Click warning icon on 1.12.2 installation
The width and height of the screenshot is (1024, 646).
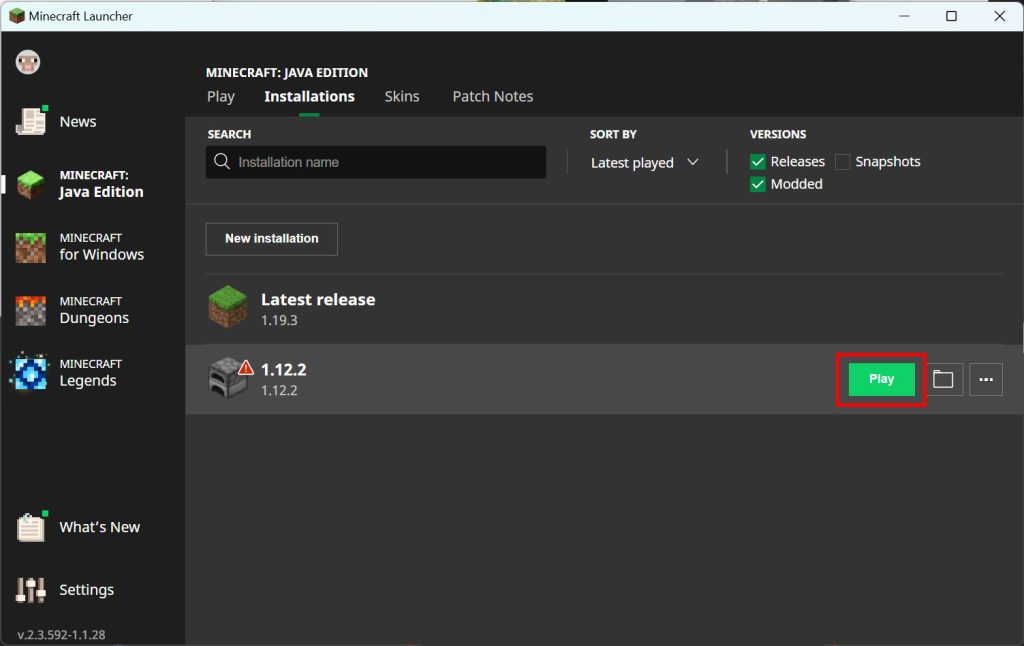click(246, 368)
